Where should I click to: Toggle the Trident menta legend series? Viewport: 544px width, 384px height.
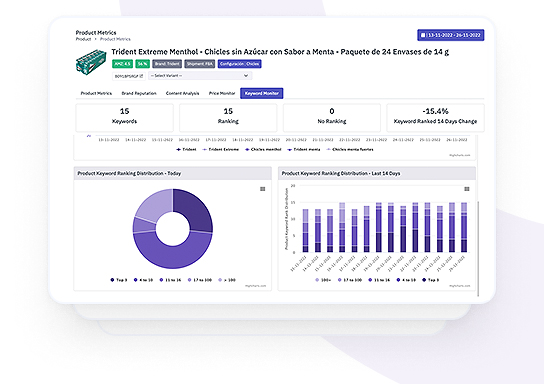tap(304, 150)
